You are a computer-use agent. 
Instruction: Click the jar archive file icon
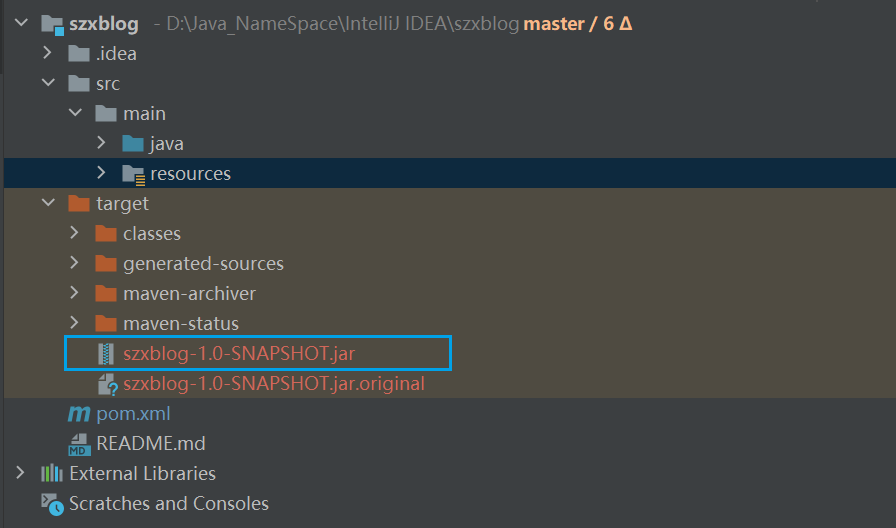pyautogui.click(x=106, y=353)
